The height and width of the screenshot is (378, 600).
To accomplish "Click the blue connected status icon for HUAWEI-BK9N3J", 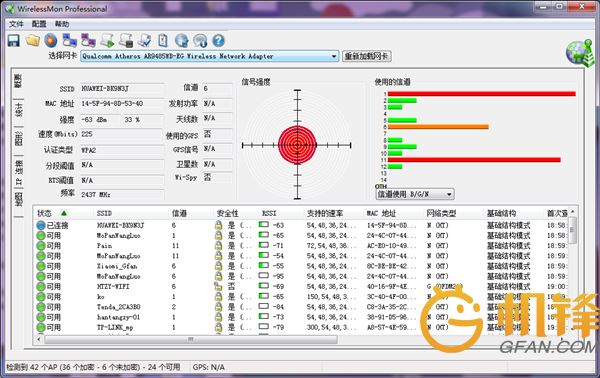I will click(41, 225).
